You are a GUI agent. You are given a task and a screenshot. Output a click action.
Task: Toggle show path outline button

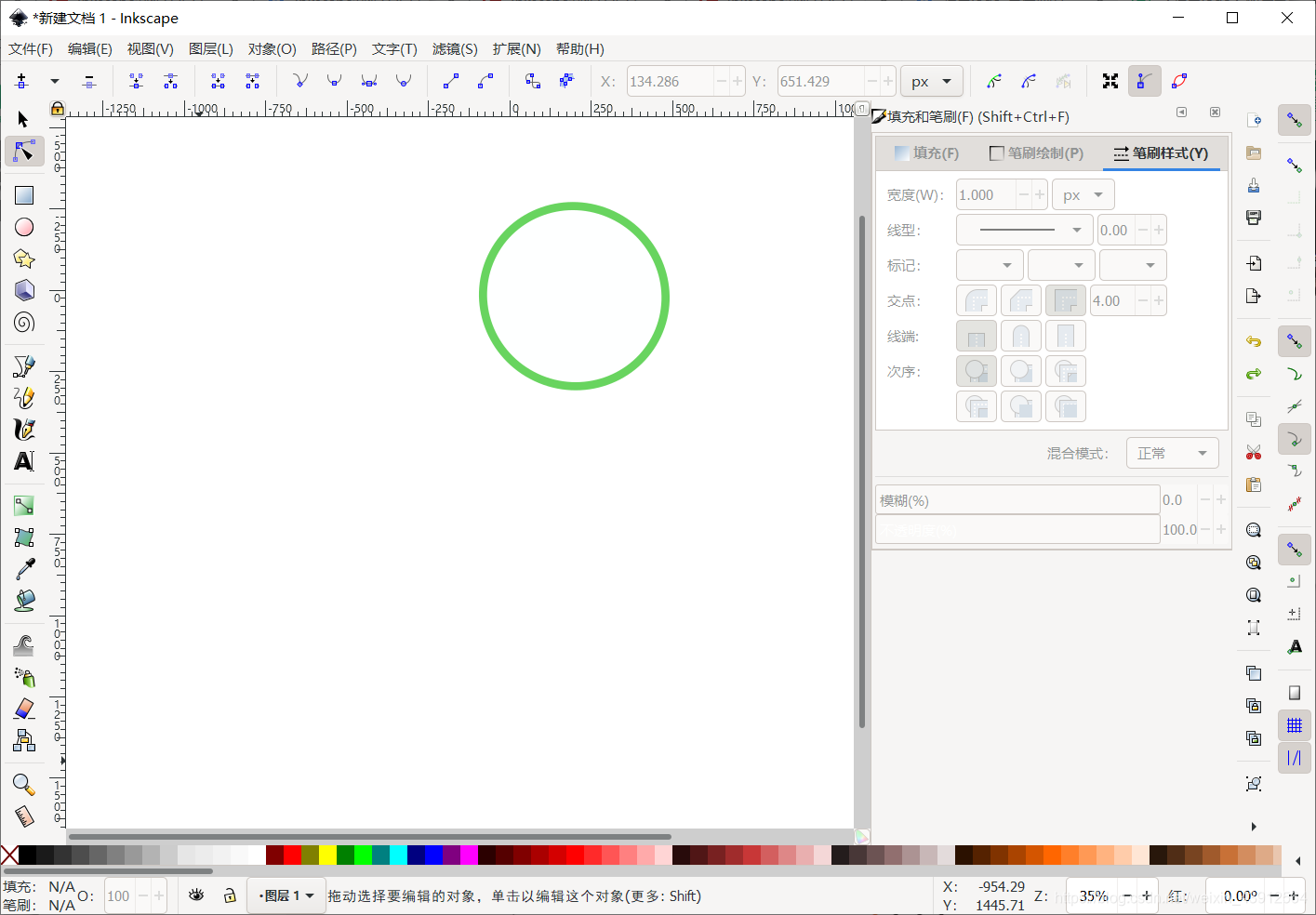click(x=1179, y=82)
